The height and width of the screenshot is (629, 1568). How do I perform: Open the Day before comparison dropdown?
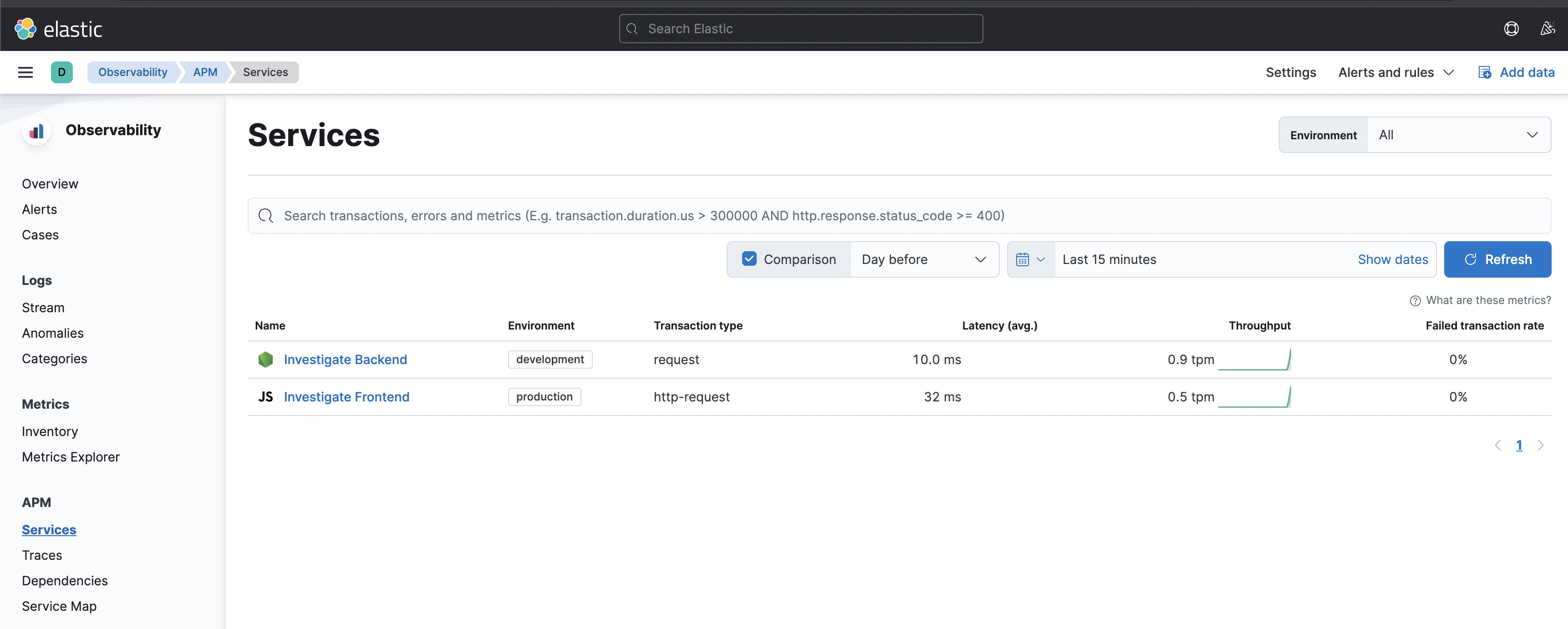click(x=924, y=259)
